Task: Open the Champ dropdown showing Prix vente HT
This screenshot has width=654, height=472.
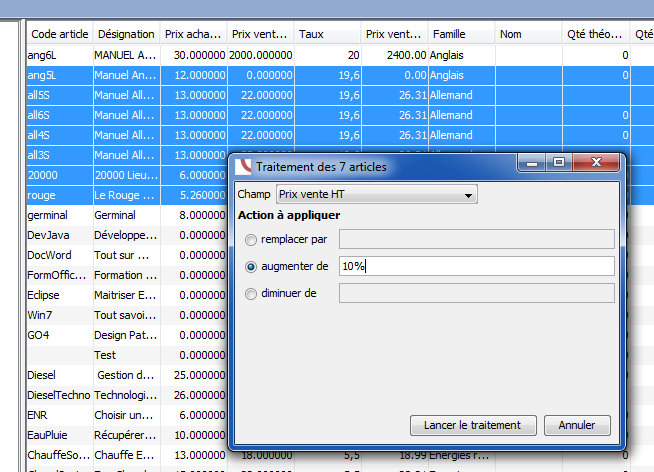Action: [x=375, y=194]
